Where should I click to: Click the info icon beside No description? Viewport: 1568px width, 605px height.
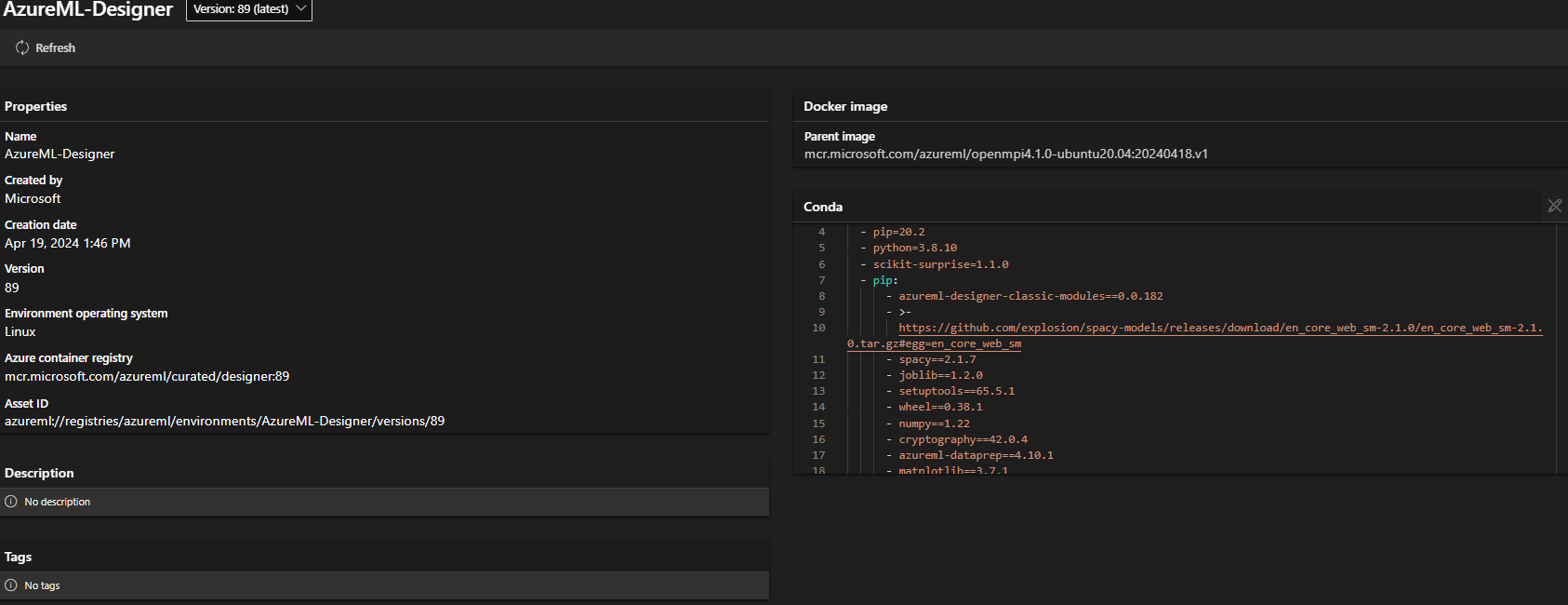pos(11,502)
